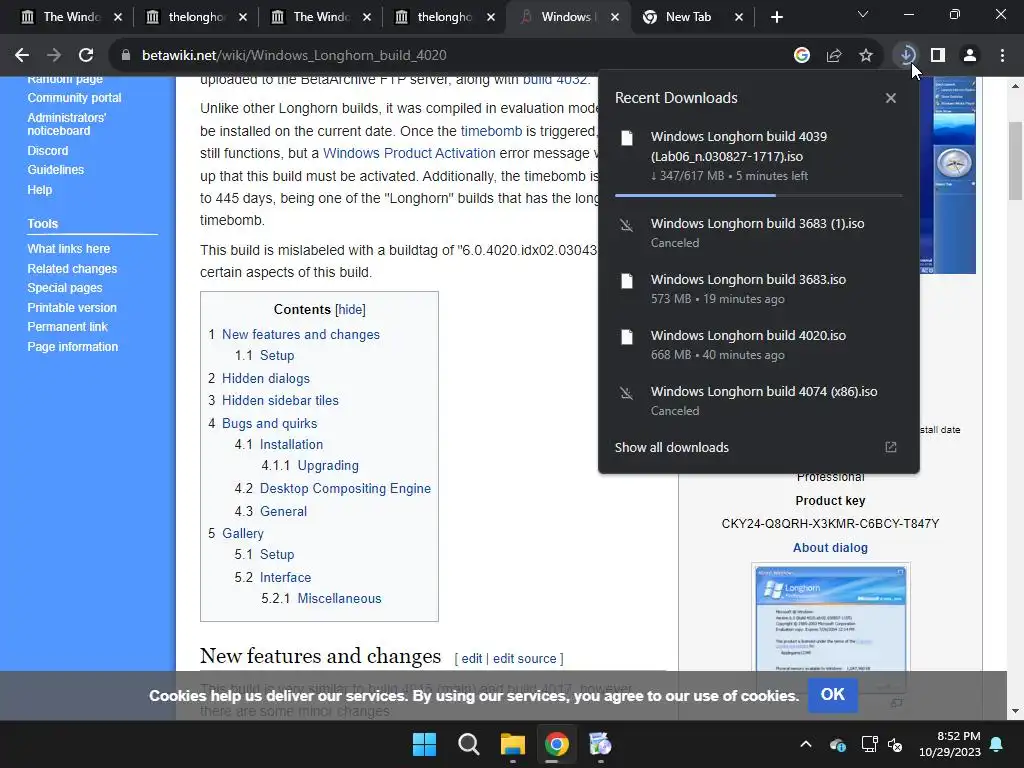Follow Windows Product Activation link

[409, 153]
